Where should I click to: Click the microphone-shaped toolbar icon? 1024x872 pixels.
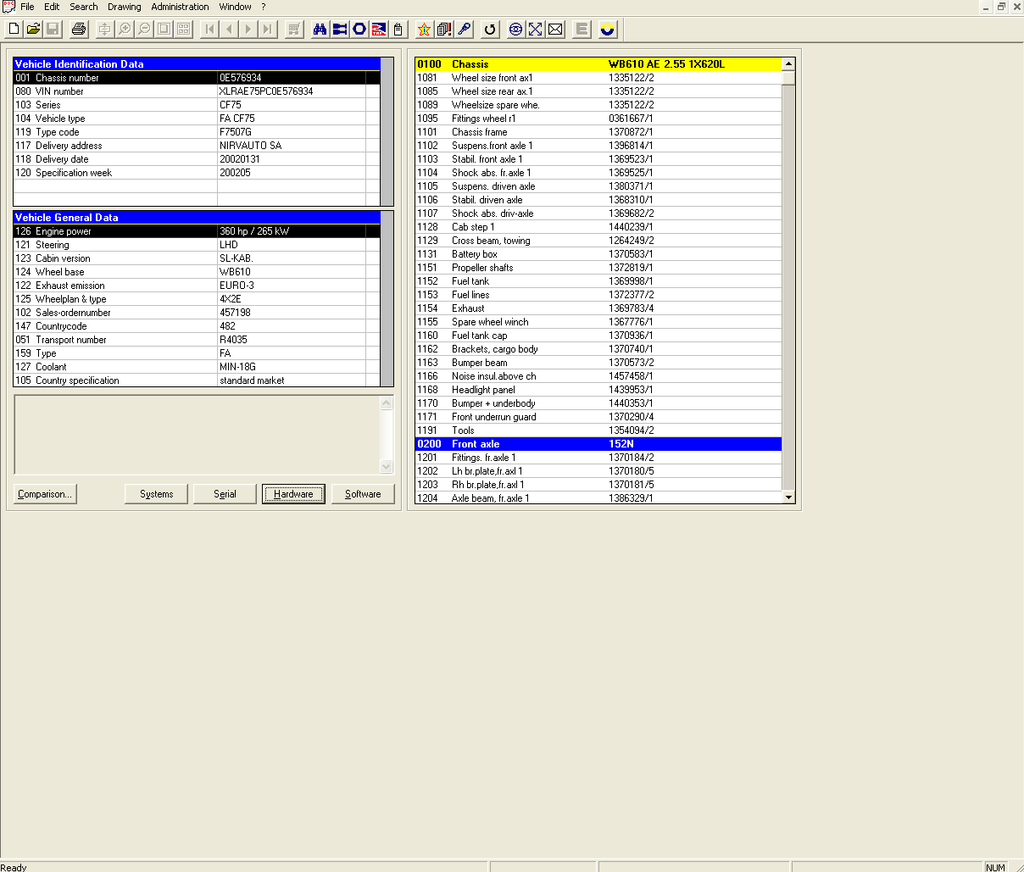coord(464,29)
